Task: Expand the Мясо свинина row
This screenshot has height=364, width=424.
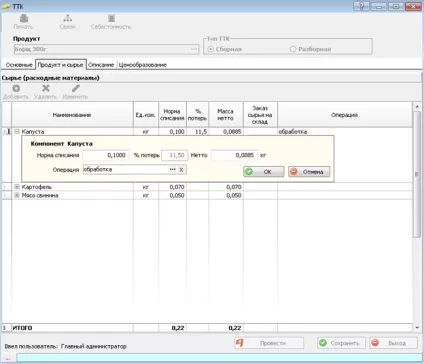Action: click(x=17, y=195)
